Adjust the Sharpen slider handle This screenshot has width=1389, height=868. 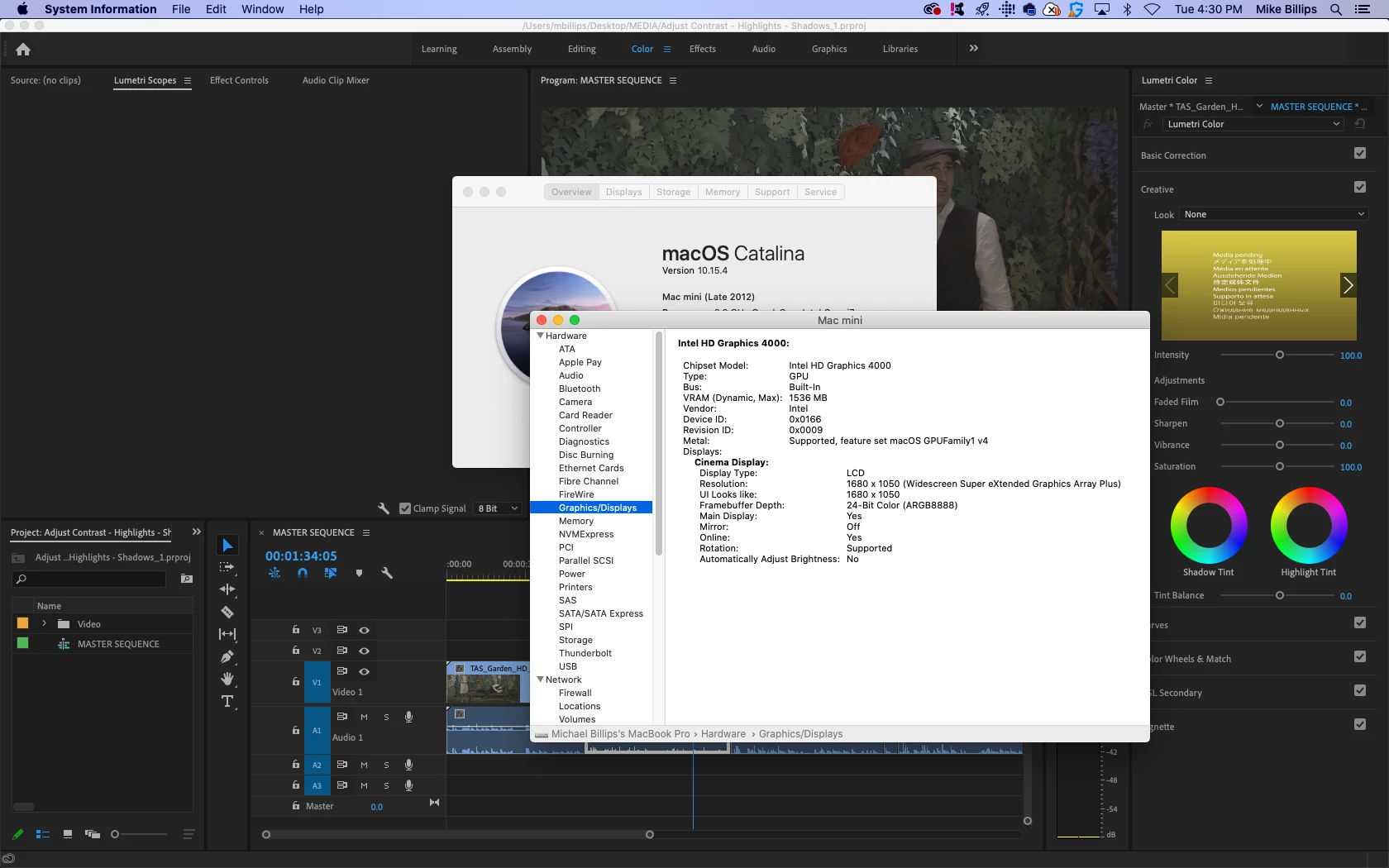(1280, 423)
